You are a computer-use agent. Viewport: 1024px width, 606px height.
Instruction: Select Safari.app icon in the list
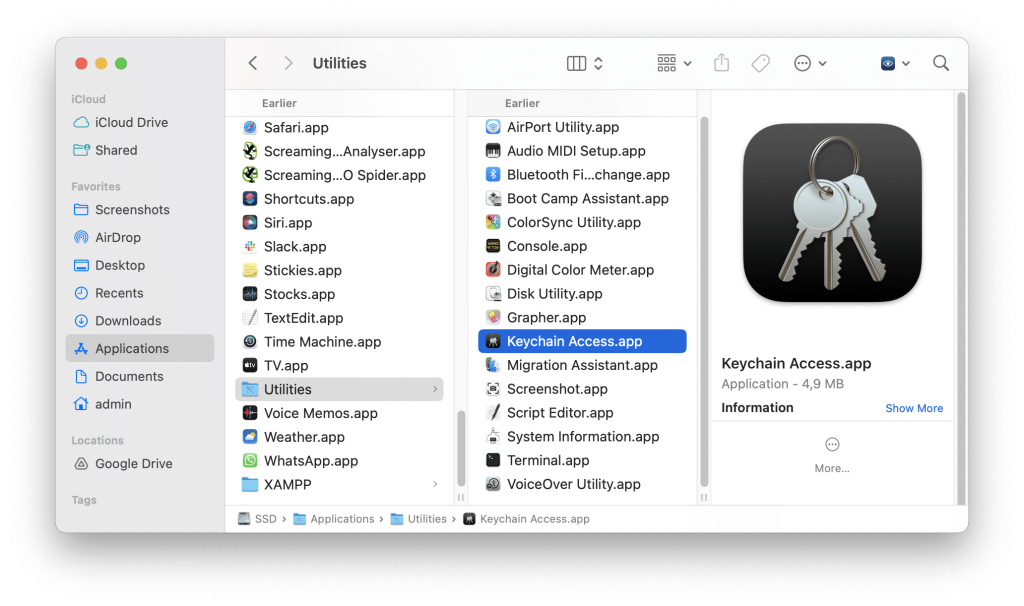click(x=249, y=127)
